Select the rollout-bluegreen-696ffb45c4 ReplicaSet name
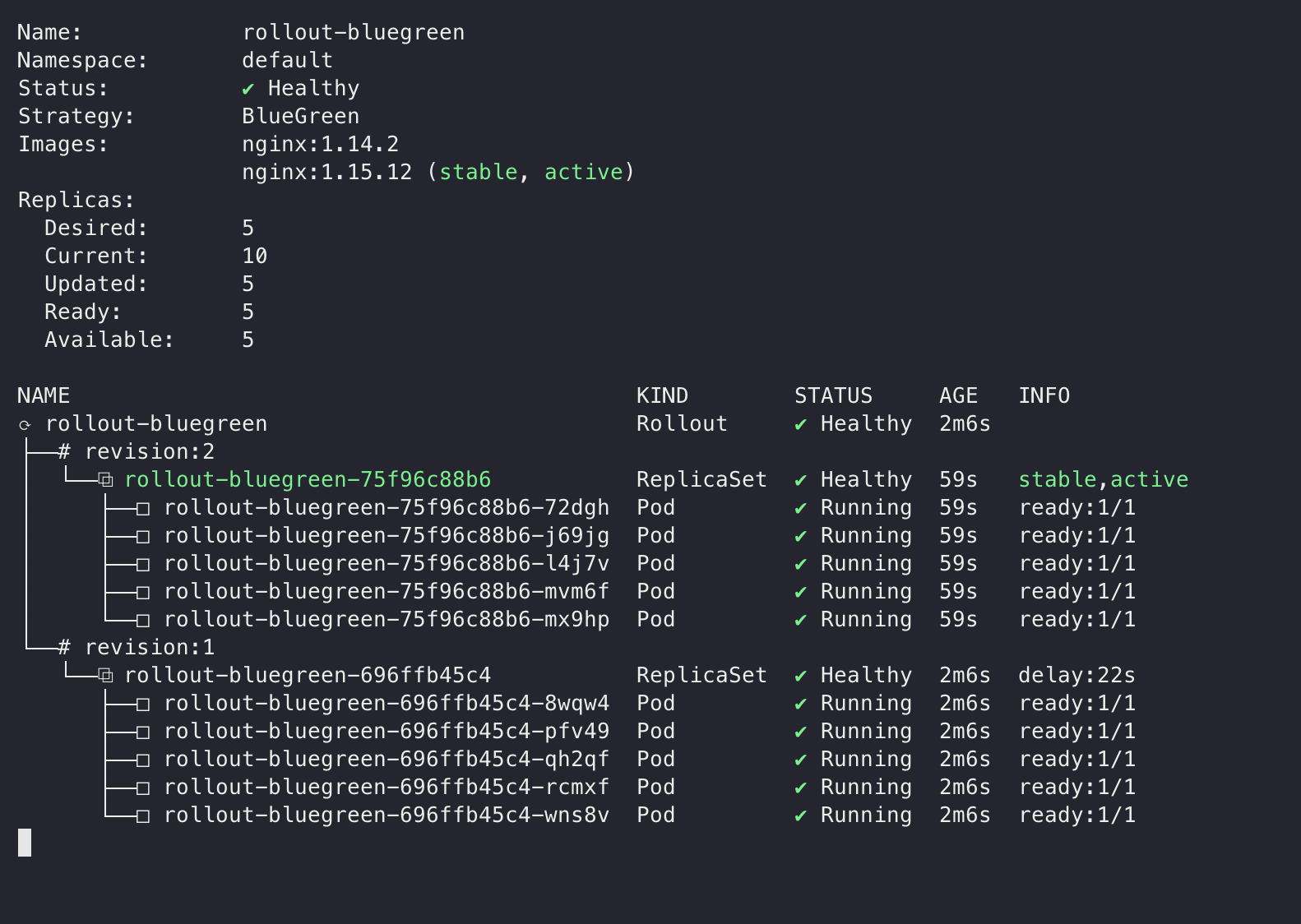1301x924 pixels. click(308, 675)
